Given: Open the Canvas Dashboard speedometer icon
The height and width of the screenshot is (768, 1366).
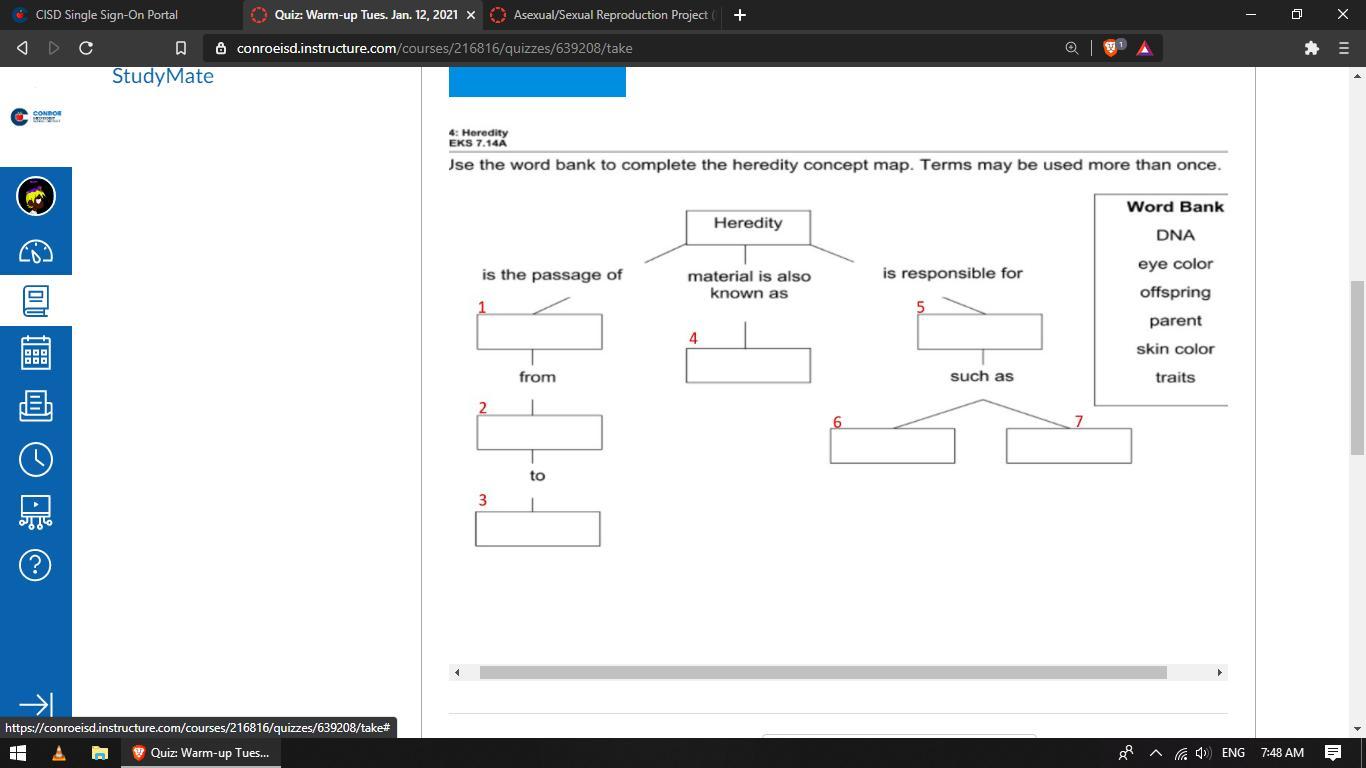Looking at the screenshot, I should tap(36, 251).
